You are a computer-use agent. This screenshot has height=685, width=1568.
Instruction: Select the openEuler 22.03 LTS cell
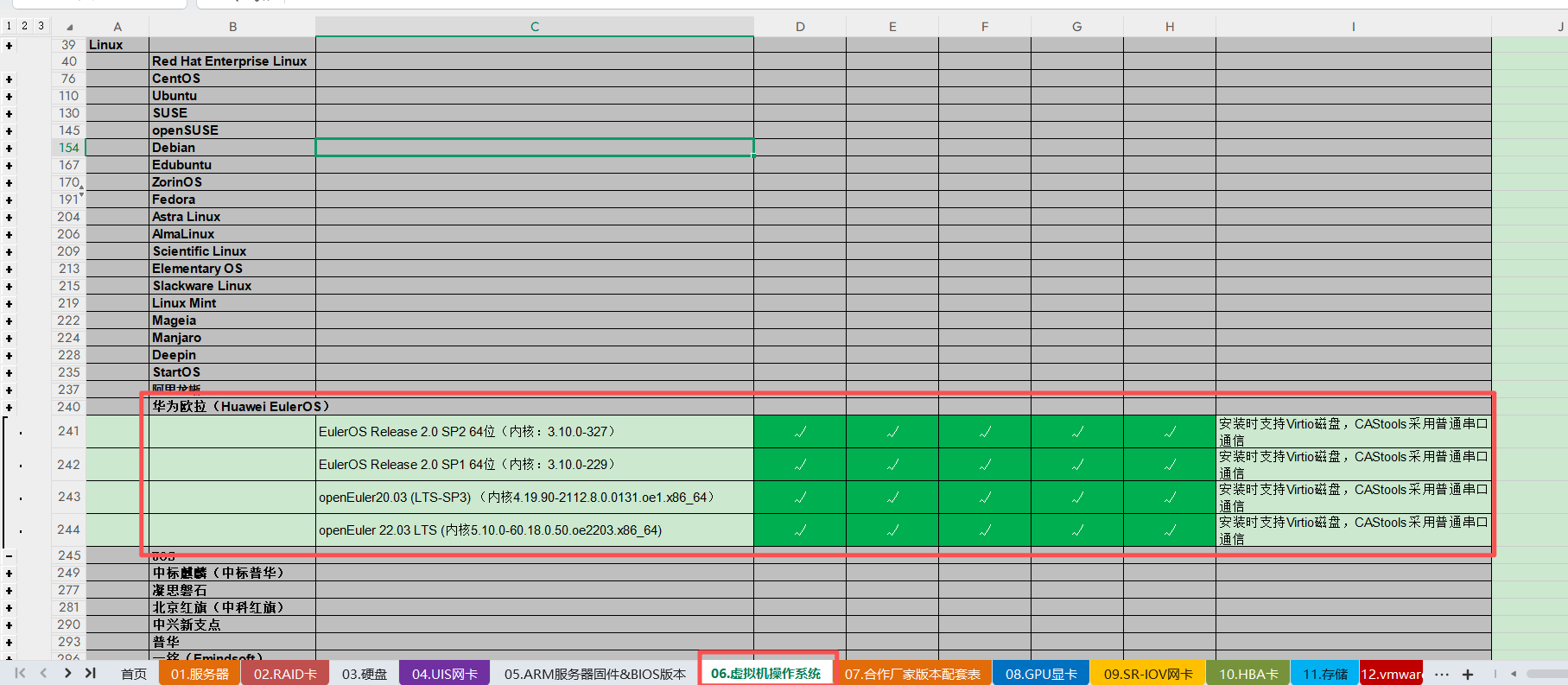(x=535, y=530)
